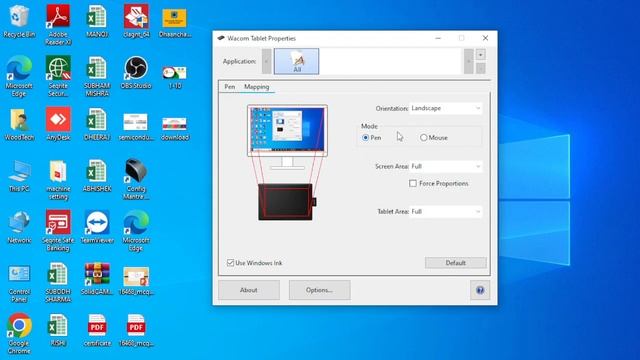Close the Wacom Tablet Properties window
Screen dimensions: 640x360
pyautogui.click(x=485, y=38)
